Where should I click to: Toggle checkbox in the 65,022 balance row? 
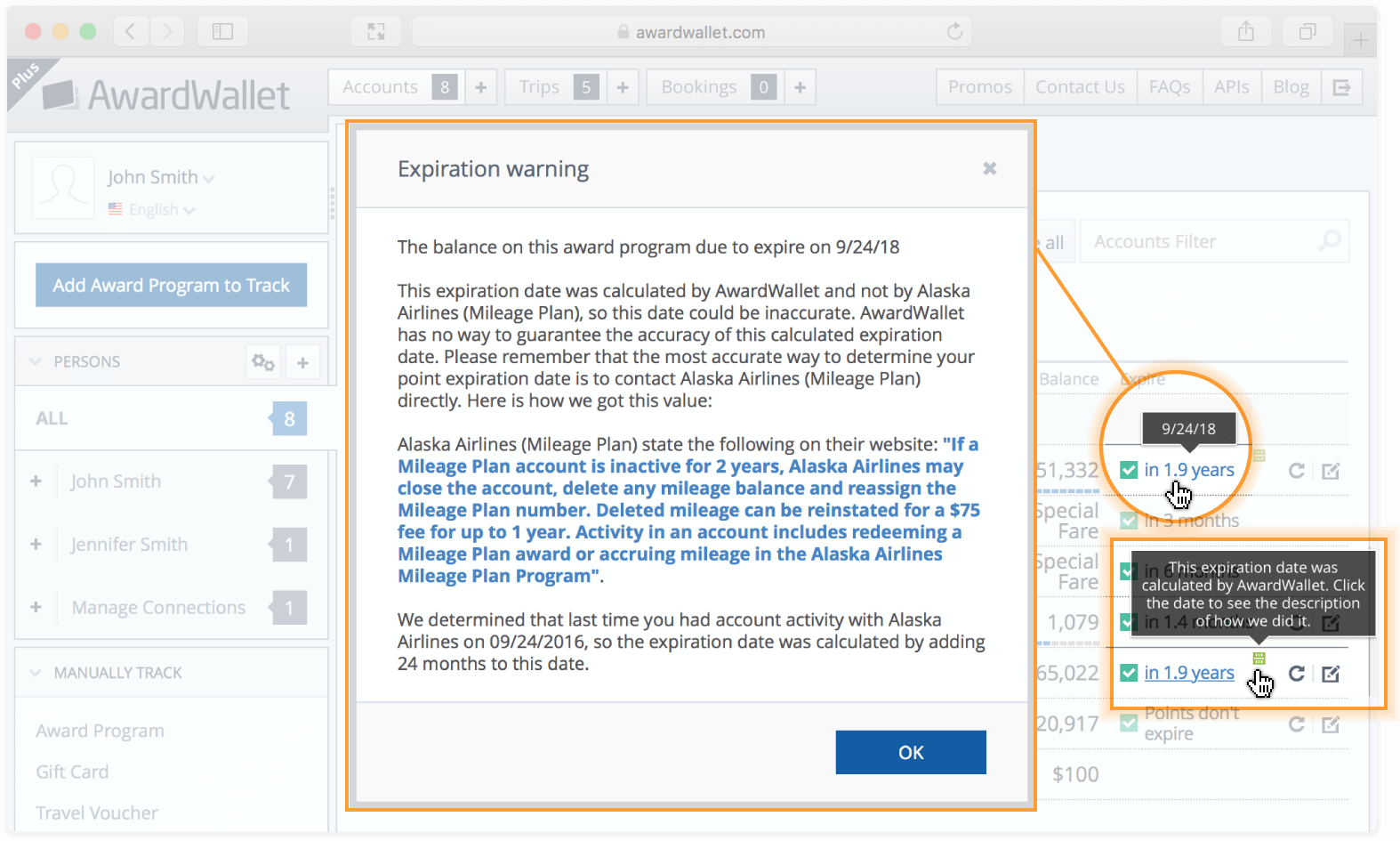1129,673
